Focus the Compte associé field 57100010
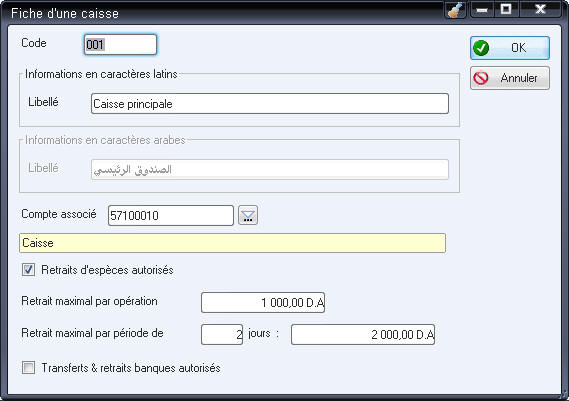Image resolution: width=569 pixels, height=401 pixels. click(x=171, y=216)
